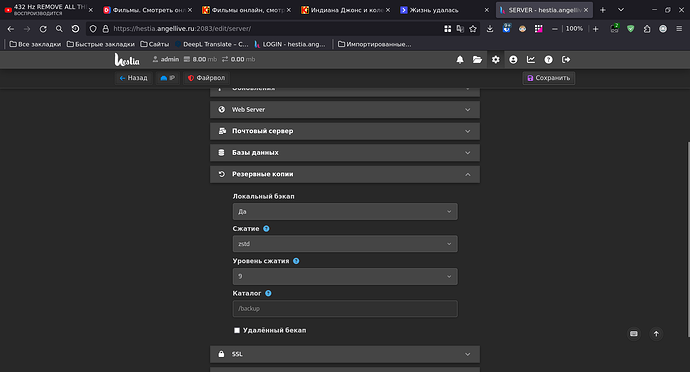This screenshot has width=690, height=372.
Task: Click the Сохранить button
Action: point(548,78)
